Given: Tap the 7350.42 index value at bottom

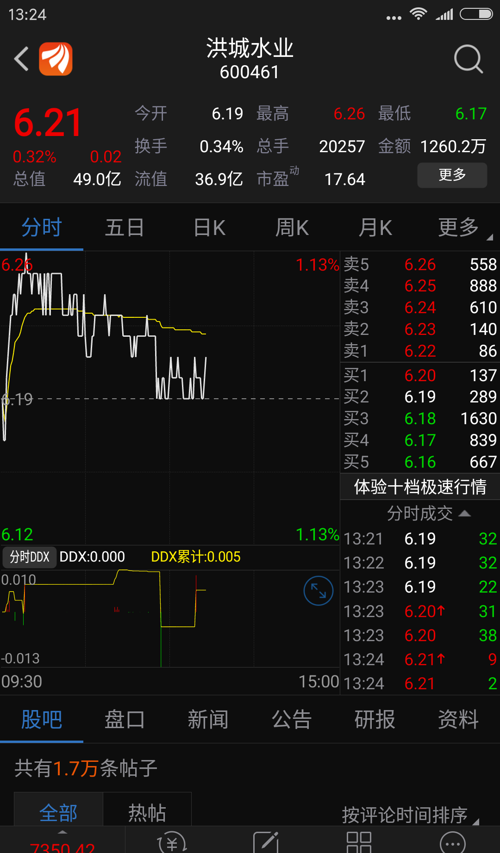Looking at the screenshot, I should click(62, 846).
